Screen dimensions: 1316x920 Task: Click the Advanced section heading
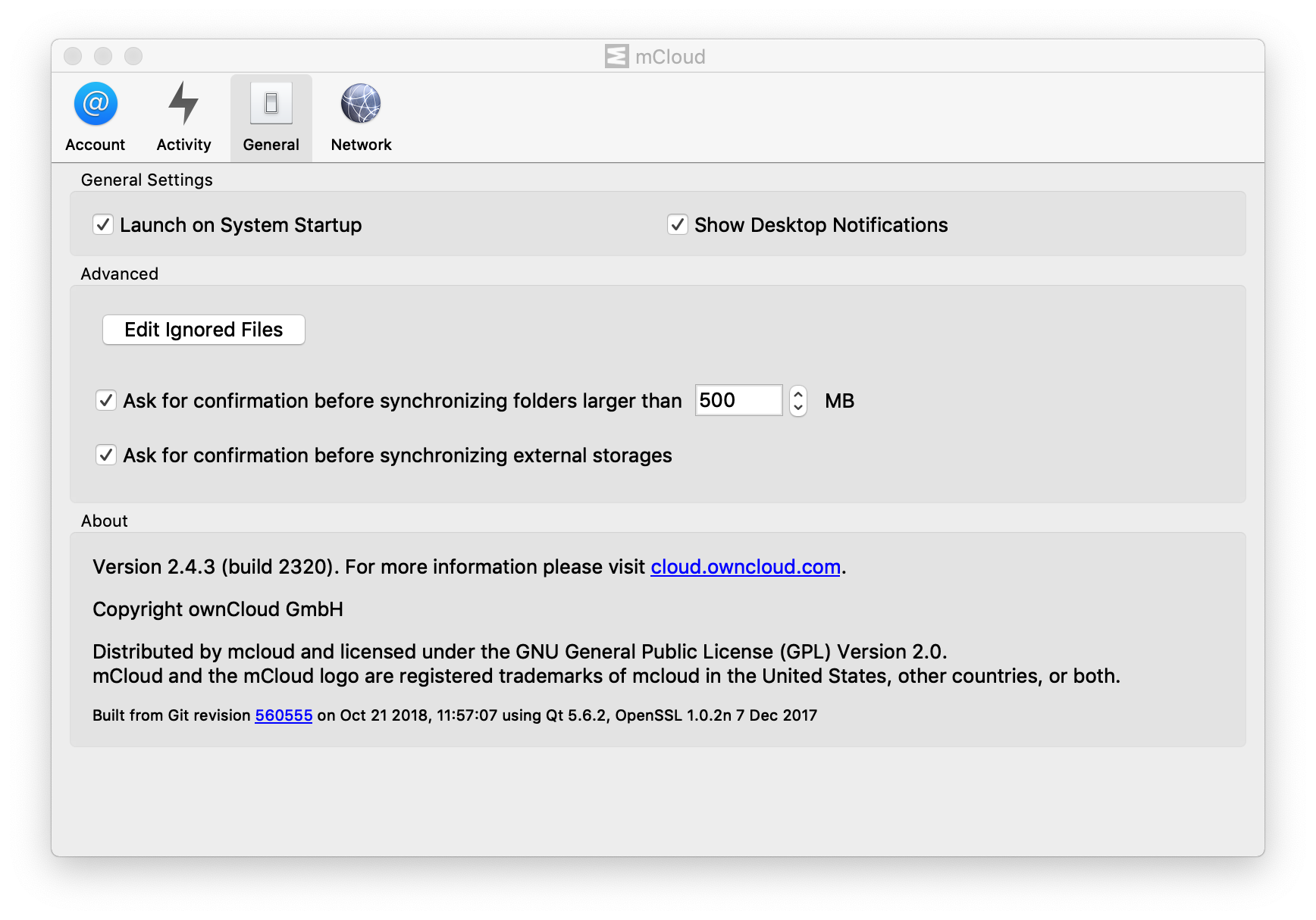click(120, 274)
